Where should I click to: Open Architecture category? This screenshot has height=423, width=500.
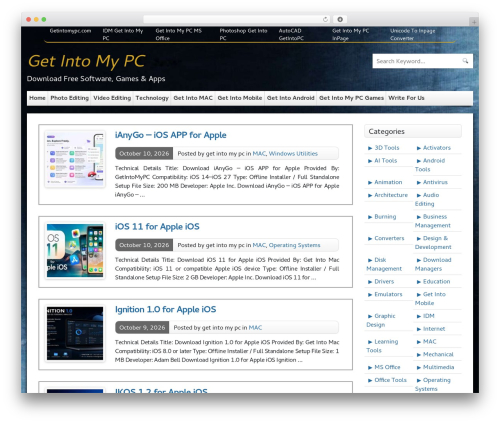coord(391,195)
